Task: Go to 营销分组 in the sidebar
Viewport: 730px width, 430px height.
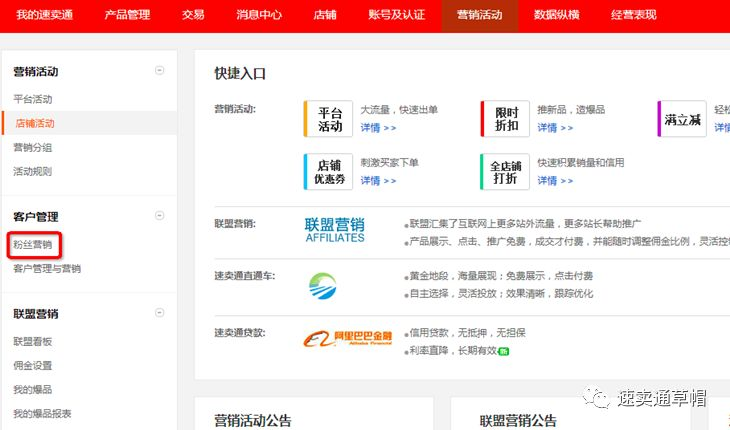Action: (33, 148)
